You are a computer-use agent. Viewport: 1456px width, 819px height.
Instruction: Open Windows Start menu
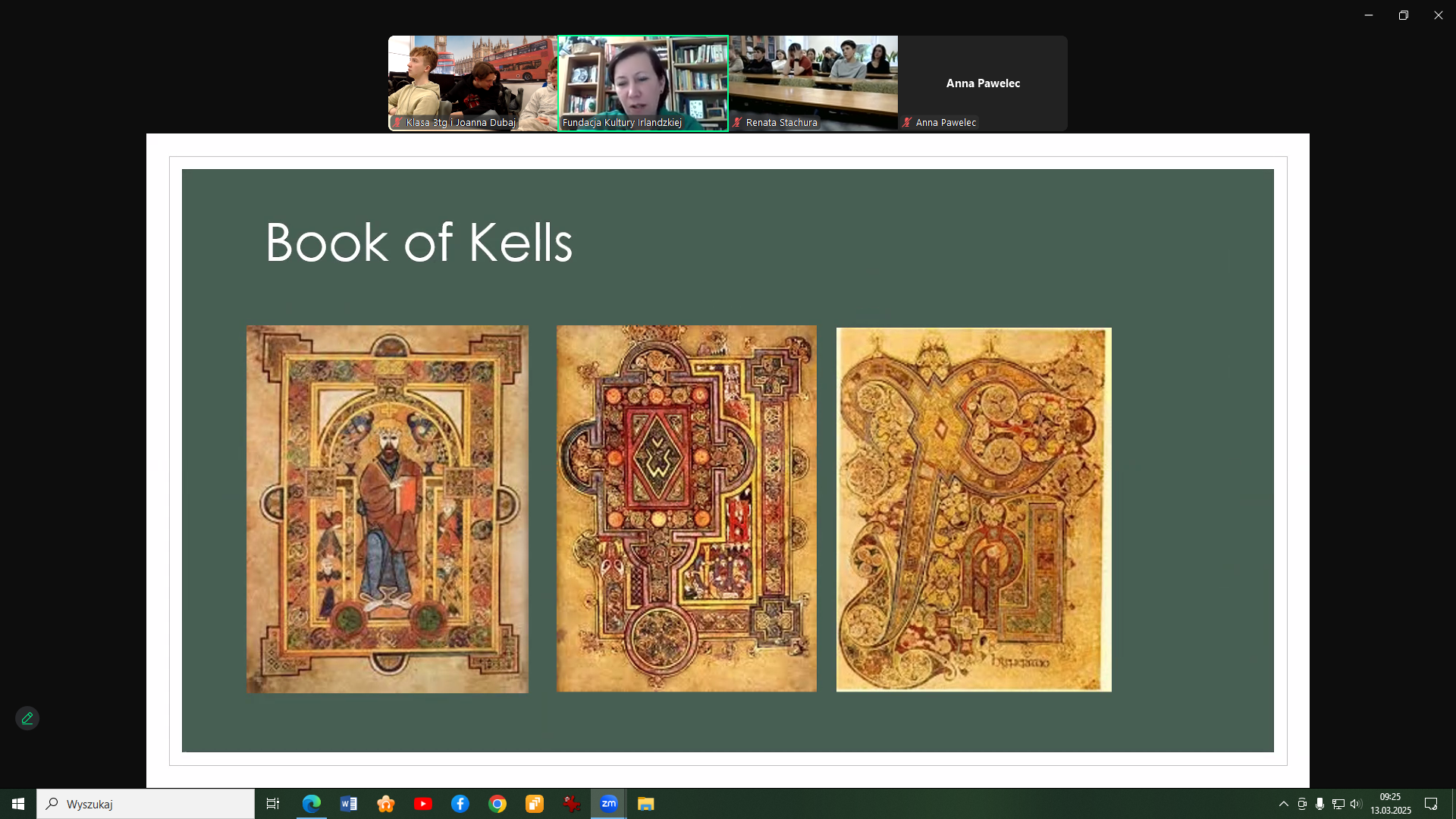pos(18,804)
